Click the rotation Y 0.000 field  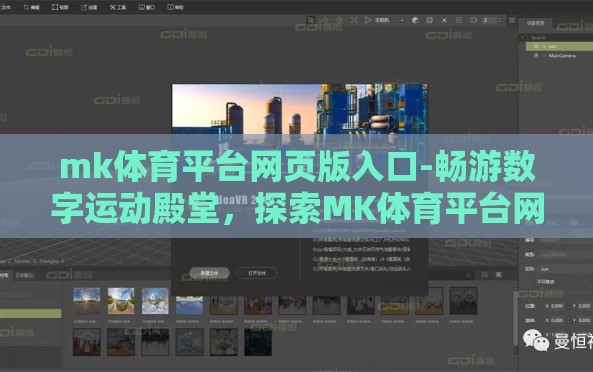click(x=584, y=320)
